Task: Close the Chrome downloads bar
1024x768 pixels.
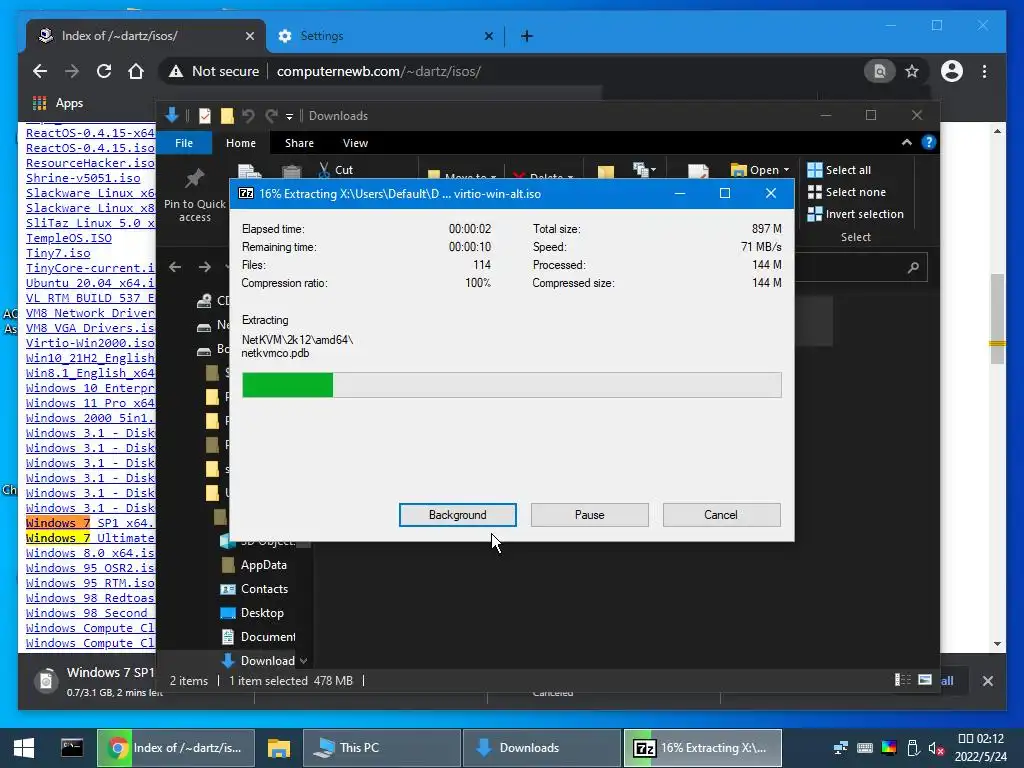Action: click(x=987, y=681)
